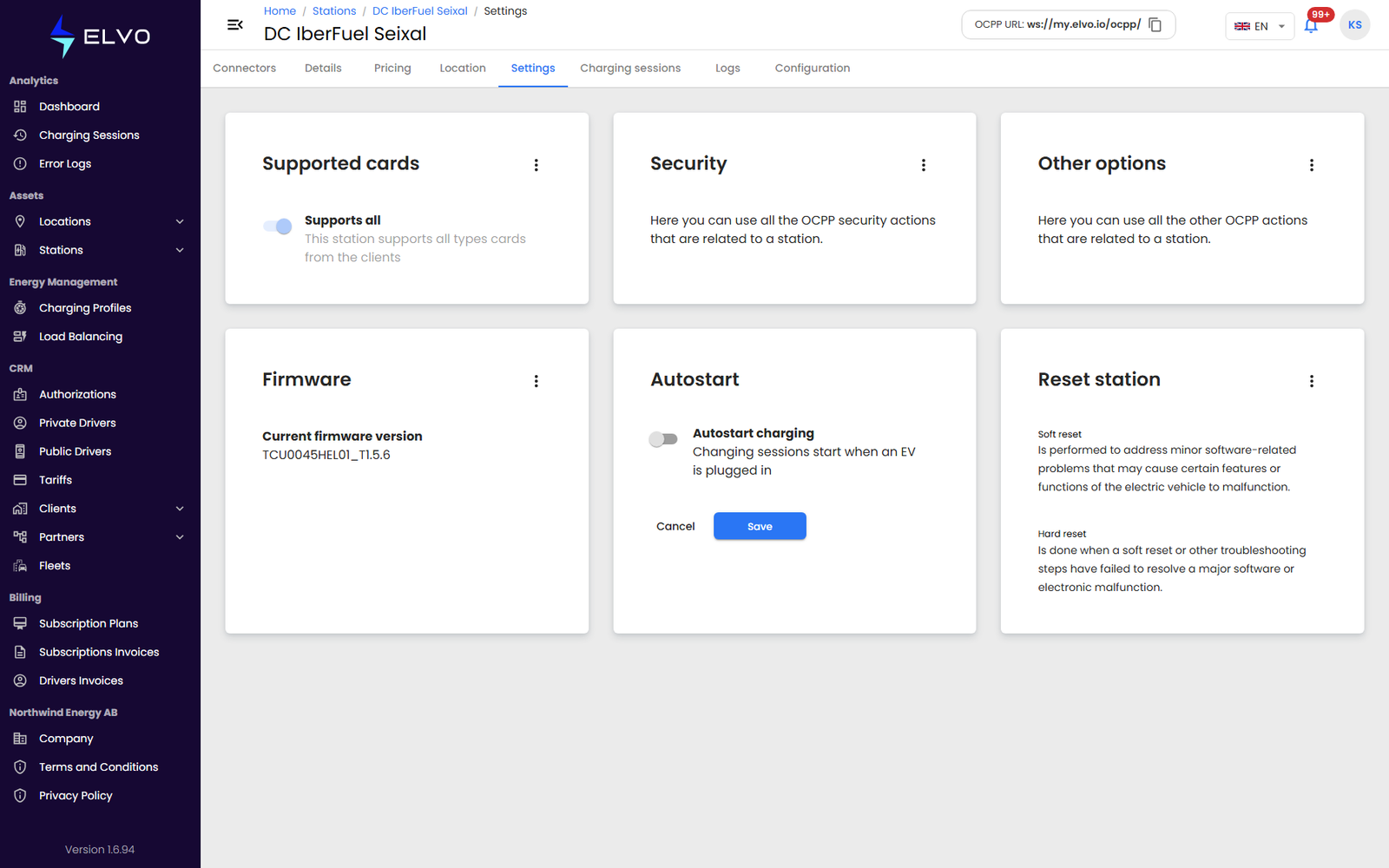Click the Load Balancing icon
Image resolution: width=1389 pixels, height=868 pixels.
click(x=20, y=337)
